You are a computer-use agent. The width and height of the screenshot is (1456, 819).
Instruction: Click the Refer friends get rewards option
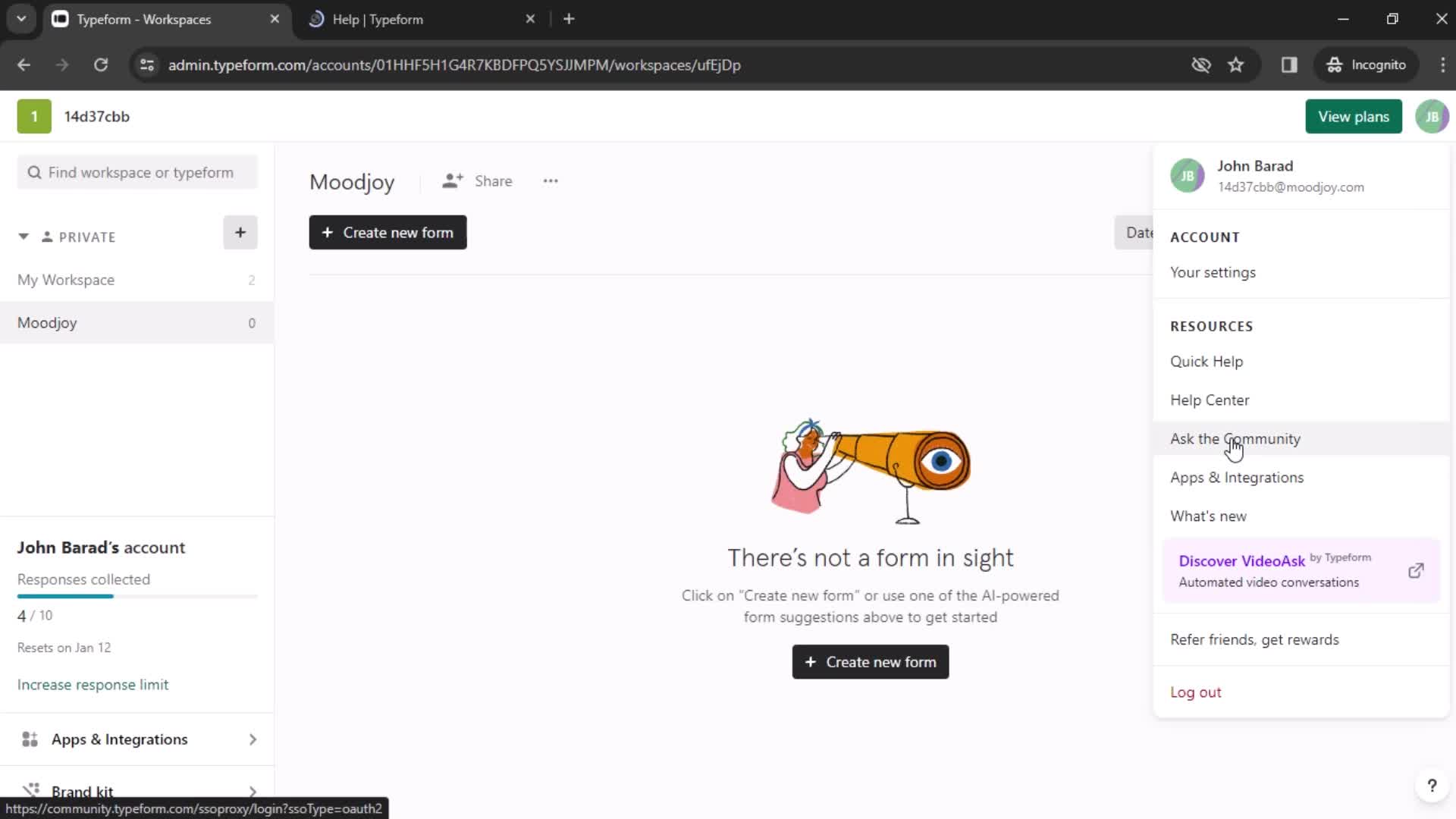pyautogui.click(x=1254, y=639)
